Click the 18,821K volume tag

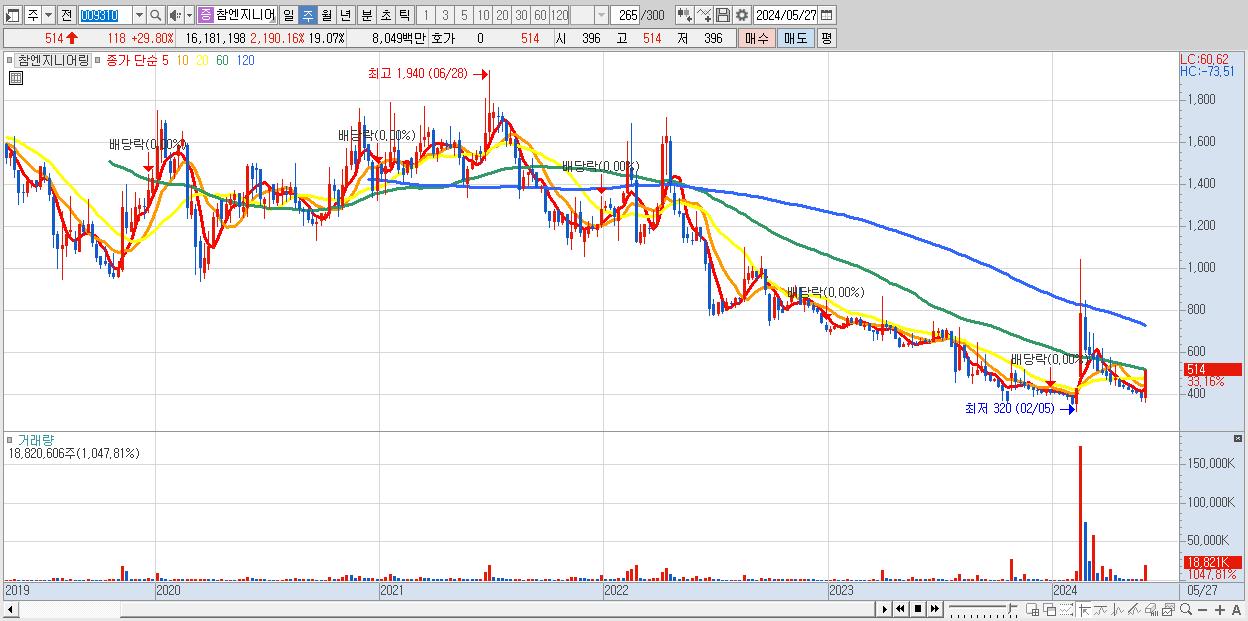tap(1211, 563)
